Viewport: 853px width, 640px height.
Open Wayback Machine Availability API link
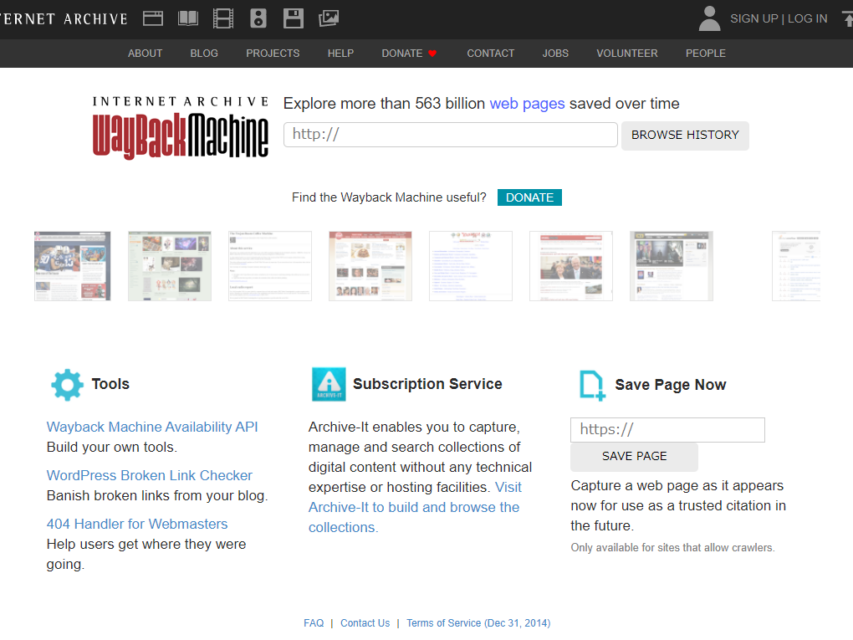coord(152,427)
